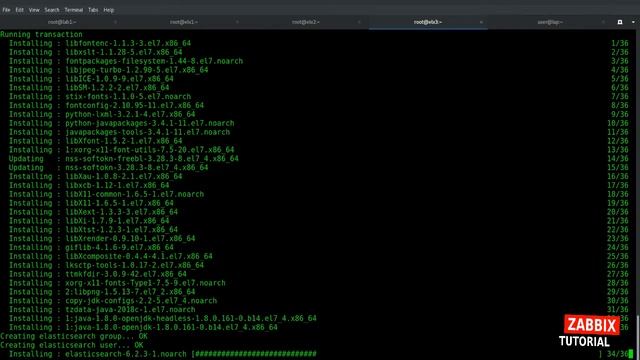This screenshot has width=640, height=360.
Task: Click libXtst-1.2.3-1.el7.x86_64 text
Action: click(121, 230)
